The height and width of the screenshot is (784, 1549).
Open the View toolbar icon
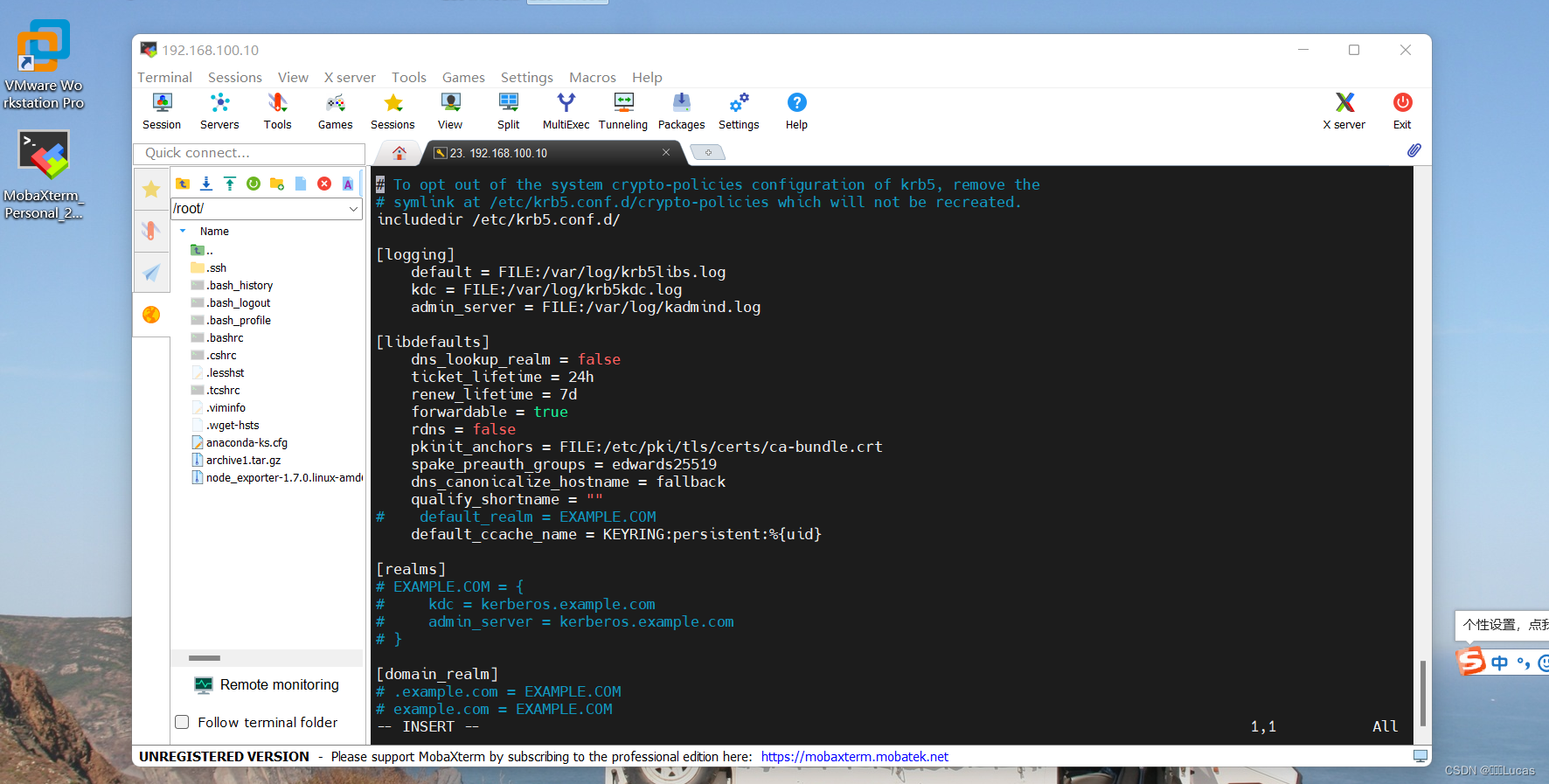(450, 111)
